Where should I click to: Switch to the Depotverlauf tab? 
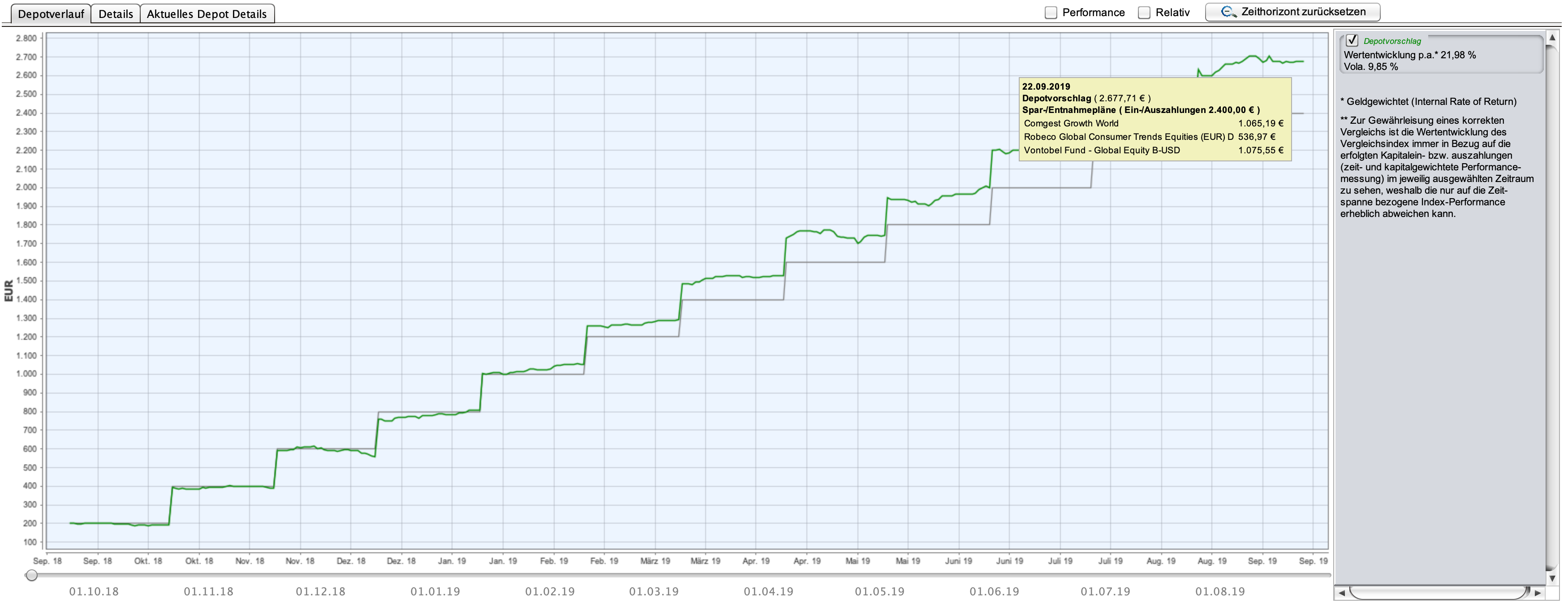[51, 13]
